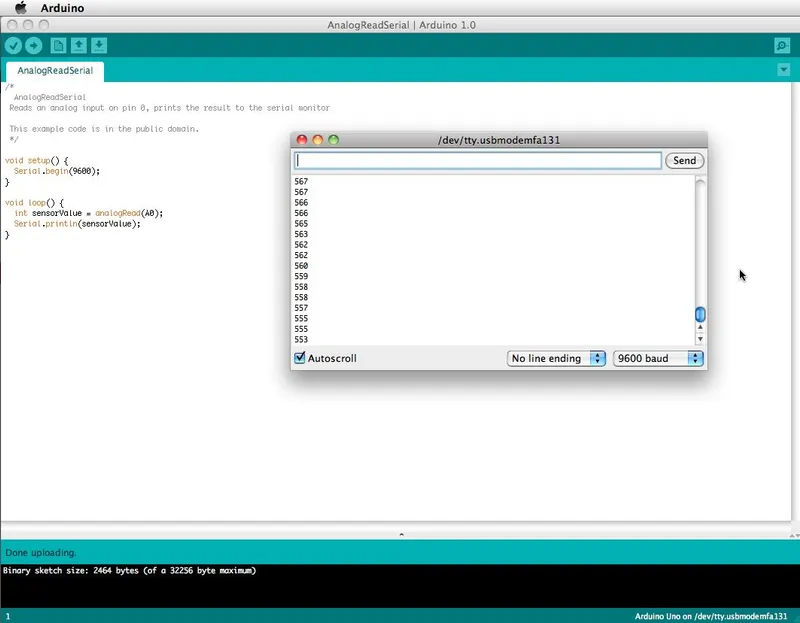This screenshot has width=800, height=623.
Task: Click the Open sketch icon
Action: (80, 45)
